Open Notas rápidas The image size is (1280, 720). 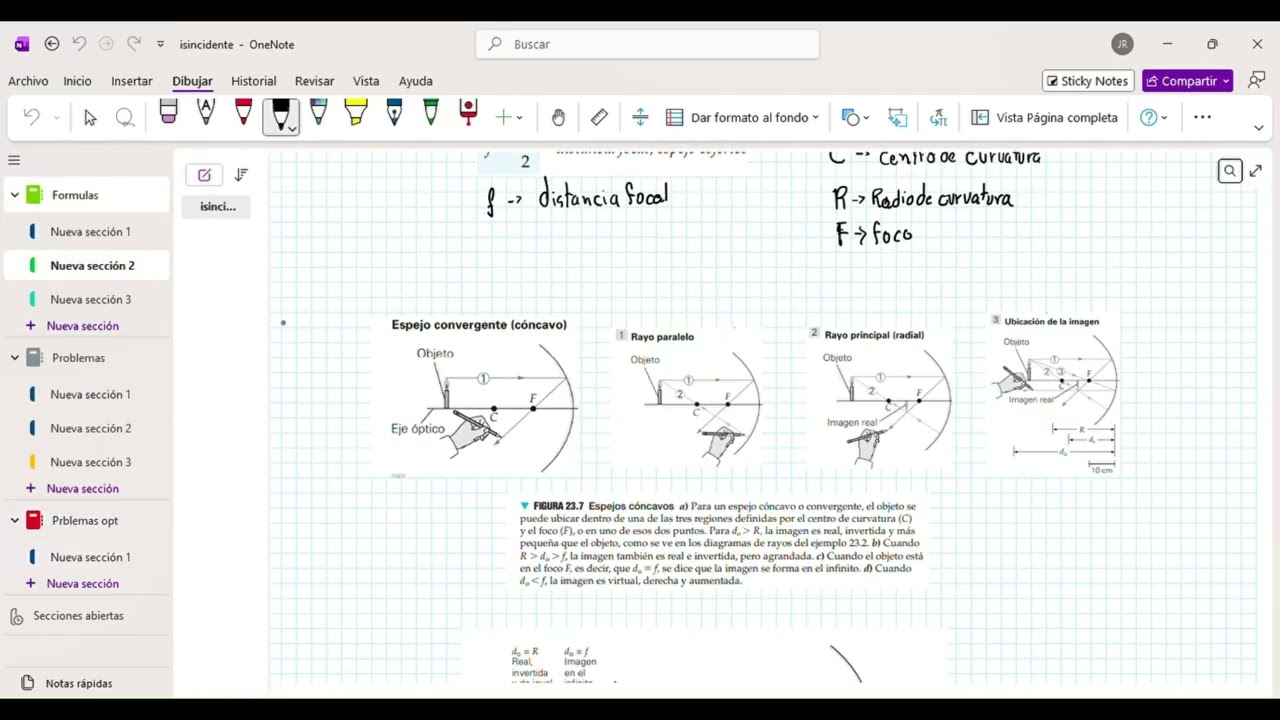[x=79, y=684]
